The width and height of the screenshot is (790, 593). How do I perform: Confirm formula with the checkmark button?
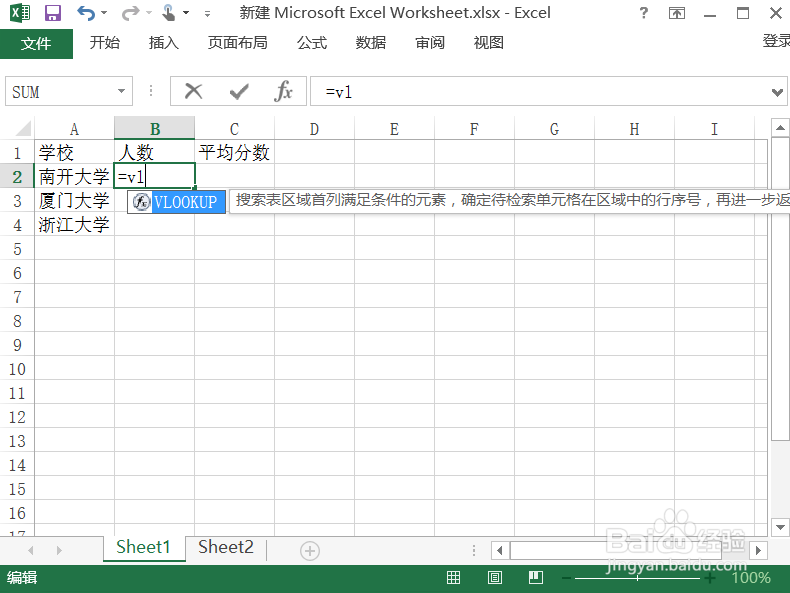[x=239, y=91]
